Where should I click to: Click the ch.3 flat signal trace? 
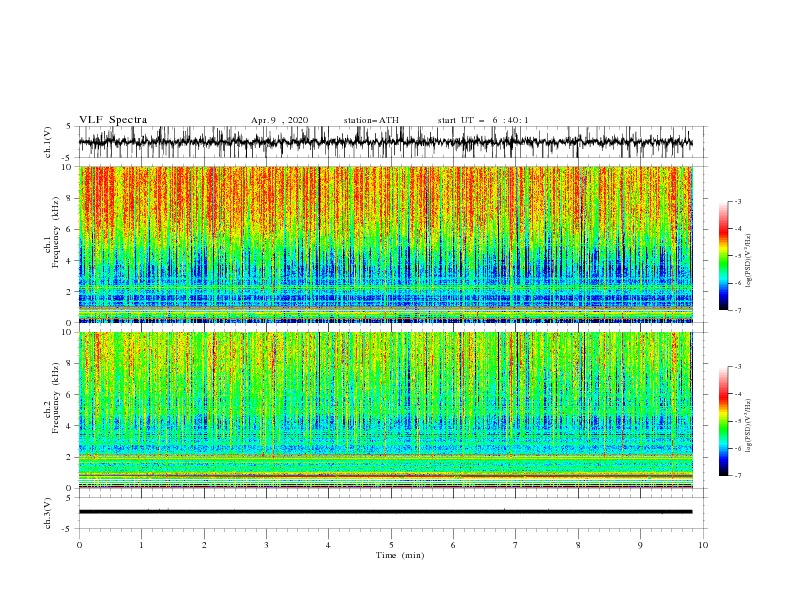[x=386, y=512]
